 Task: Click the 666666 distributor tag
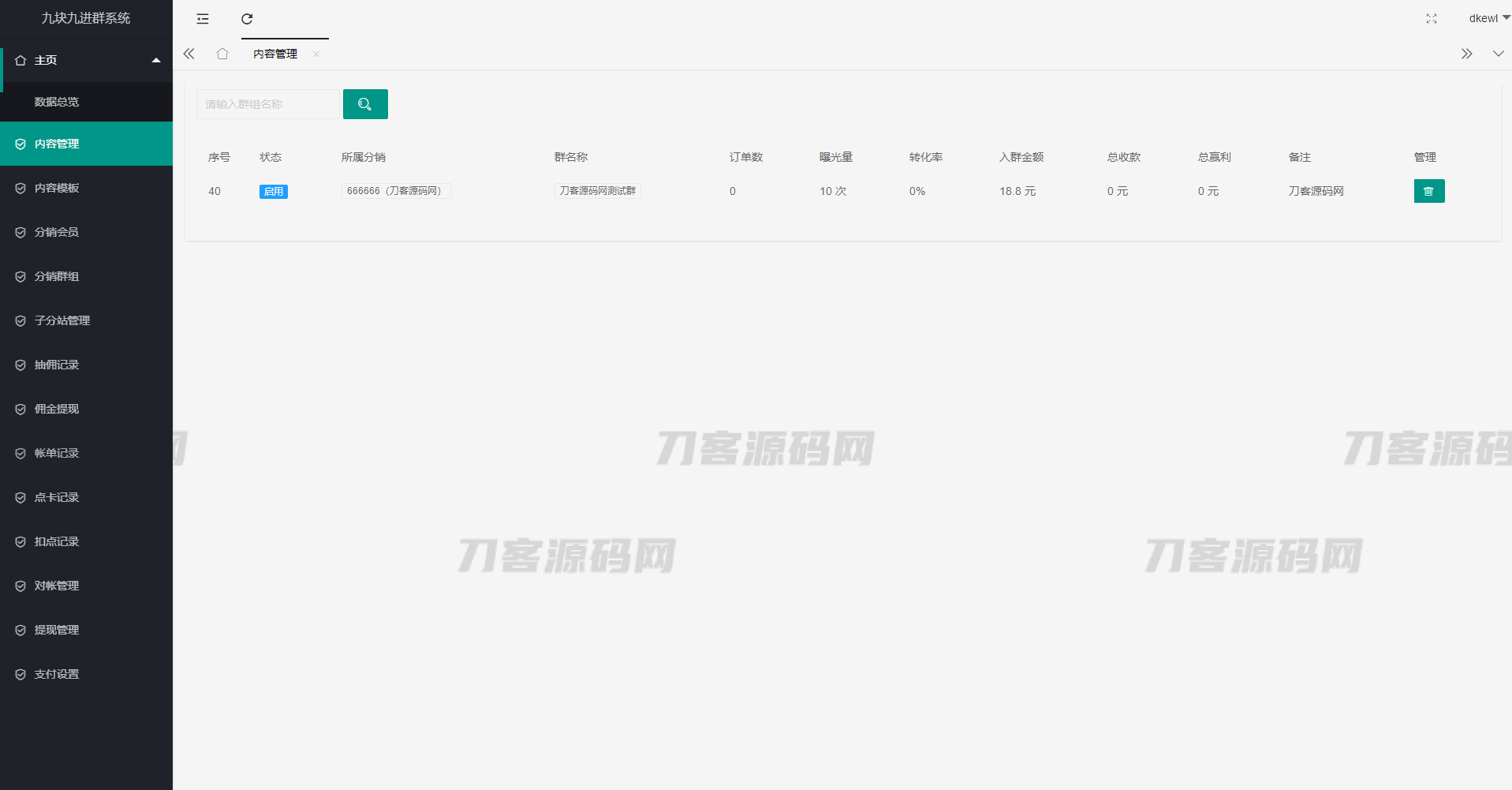pyautogui.click(x=395, y=191)
